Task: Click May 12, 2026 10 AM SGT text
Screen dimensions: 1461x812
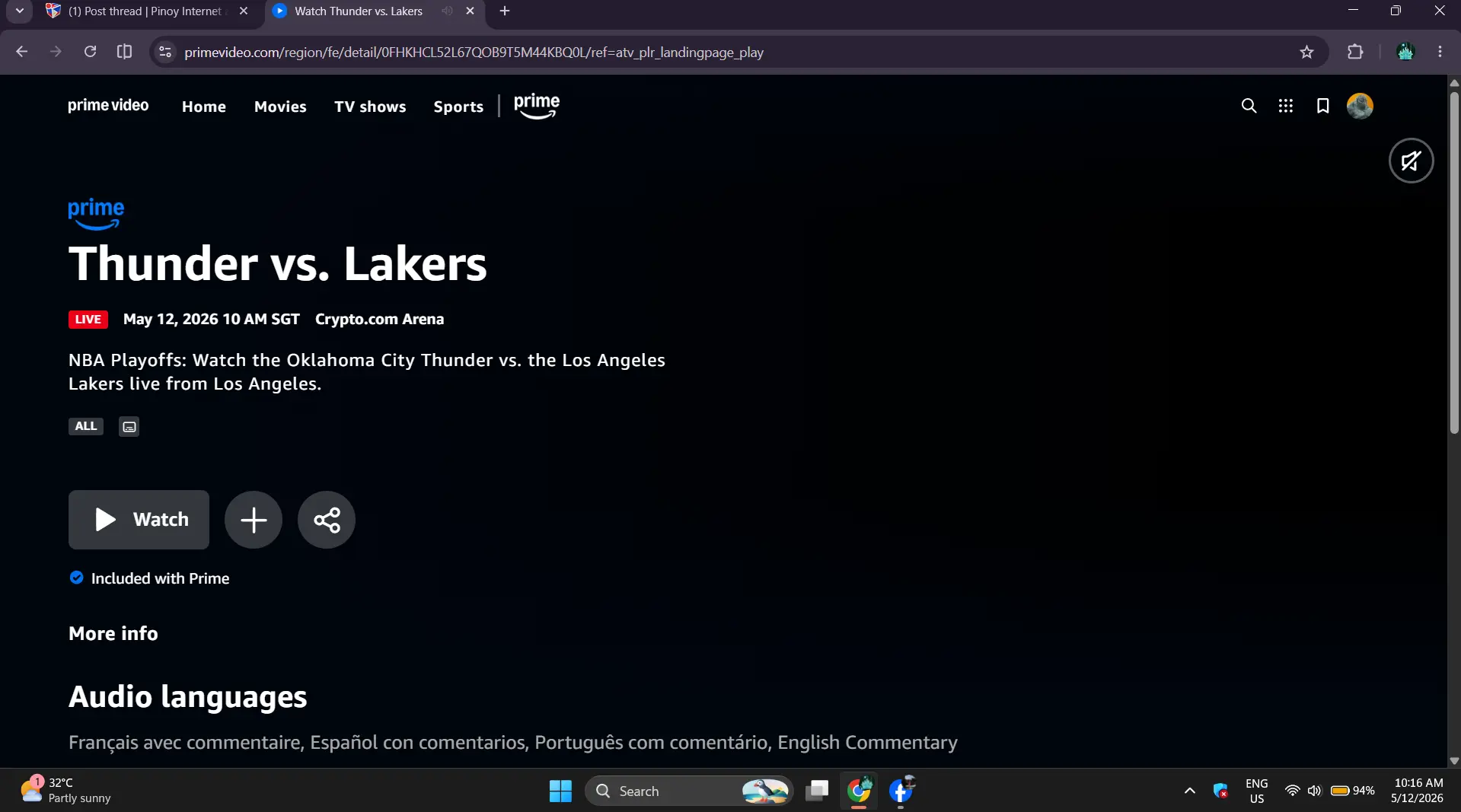Action: pyautogui.click(x=212, y=319)
